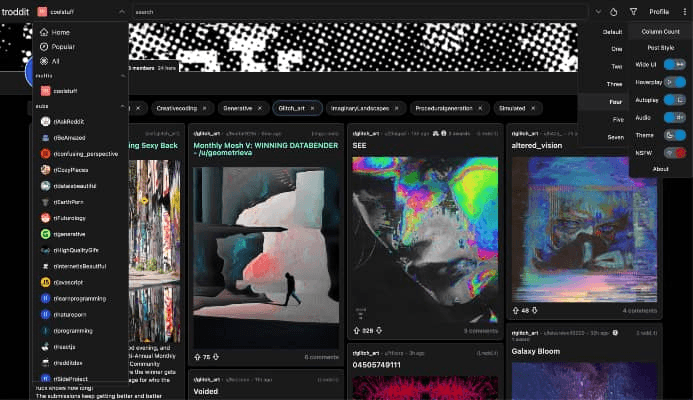
Task: Open the Post Style submenu
Action: coord(660,48)
